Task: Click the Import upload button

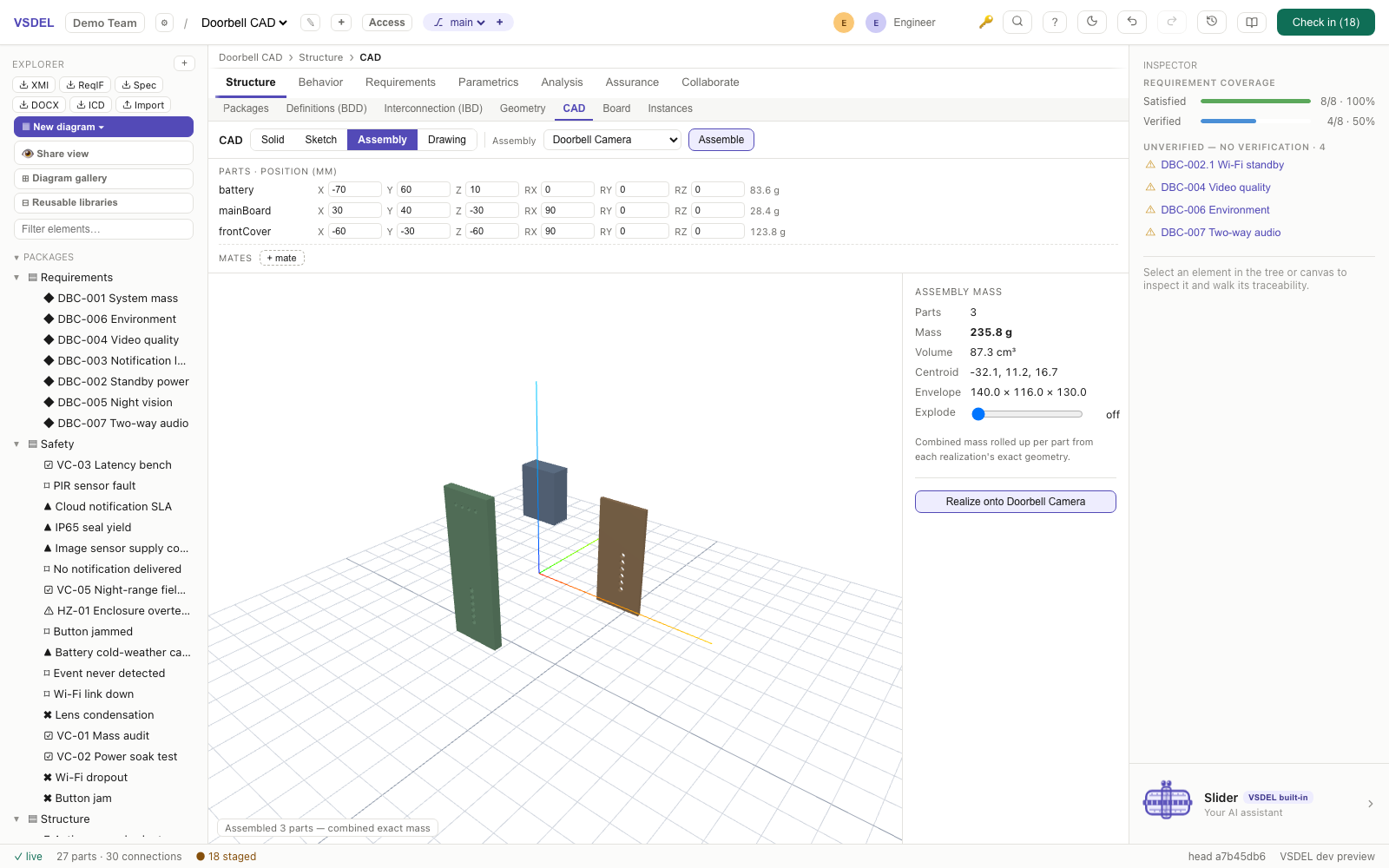Action: [143, 105]
